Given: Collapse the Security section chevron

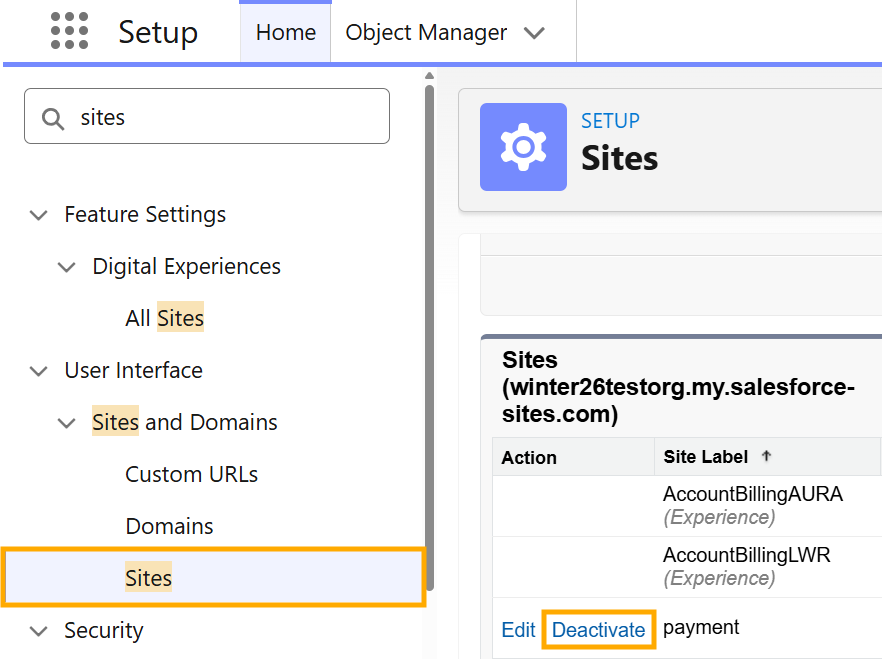Looking at the screenshot, I should 38,631.
